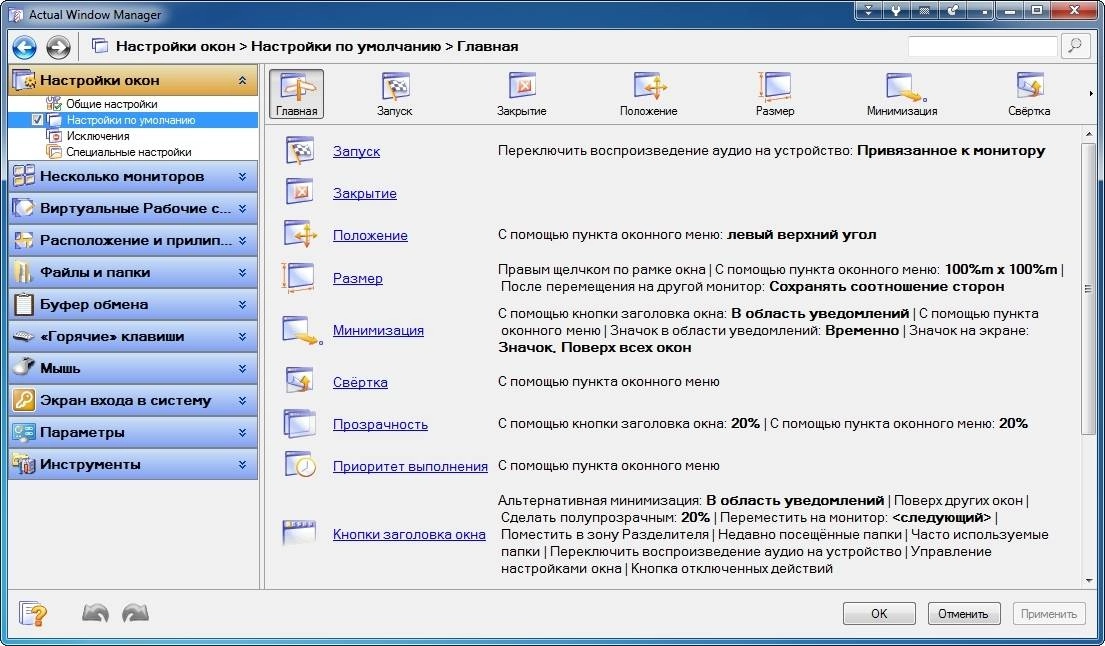The image size is (1105, 646).
Task: Click the scrollbar down arrow
Action: 1089,581
